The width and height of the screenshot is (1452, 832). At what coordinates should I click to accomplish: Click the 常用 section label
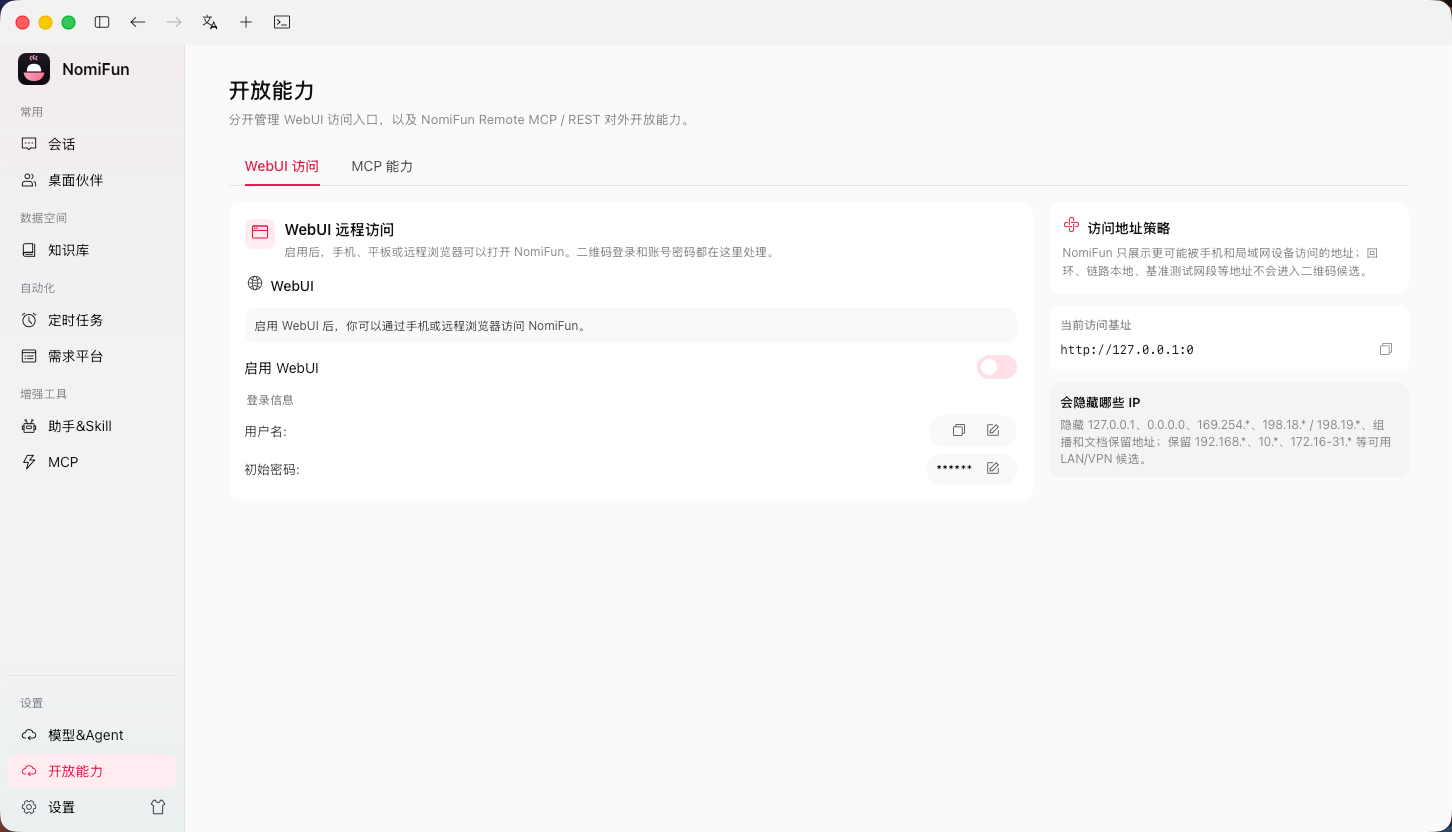[32, 112]
